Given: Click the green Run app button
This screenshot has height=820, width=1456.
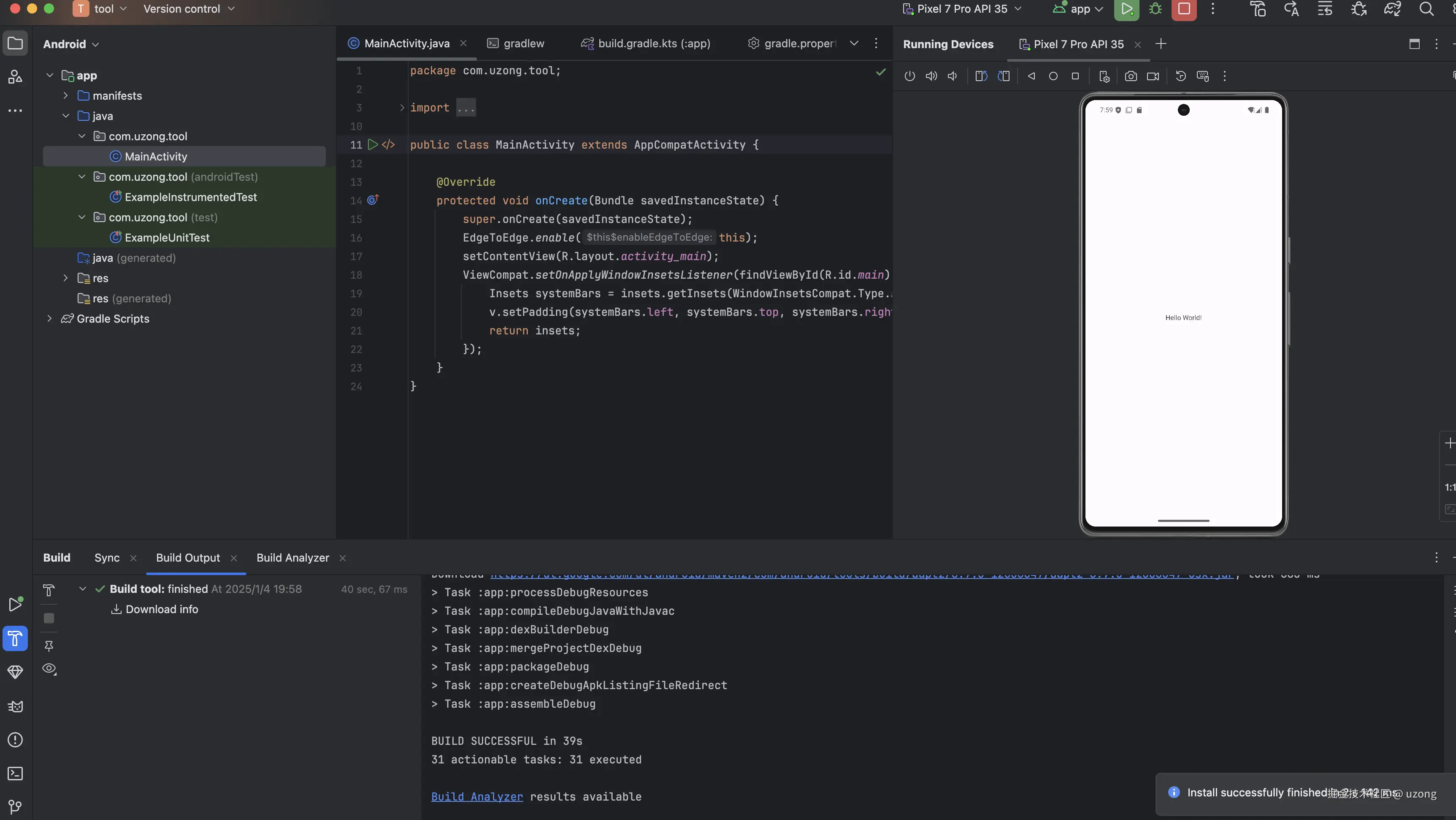Looking at the screenshot, I should click(1126, 10).
